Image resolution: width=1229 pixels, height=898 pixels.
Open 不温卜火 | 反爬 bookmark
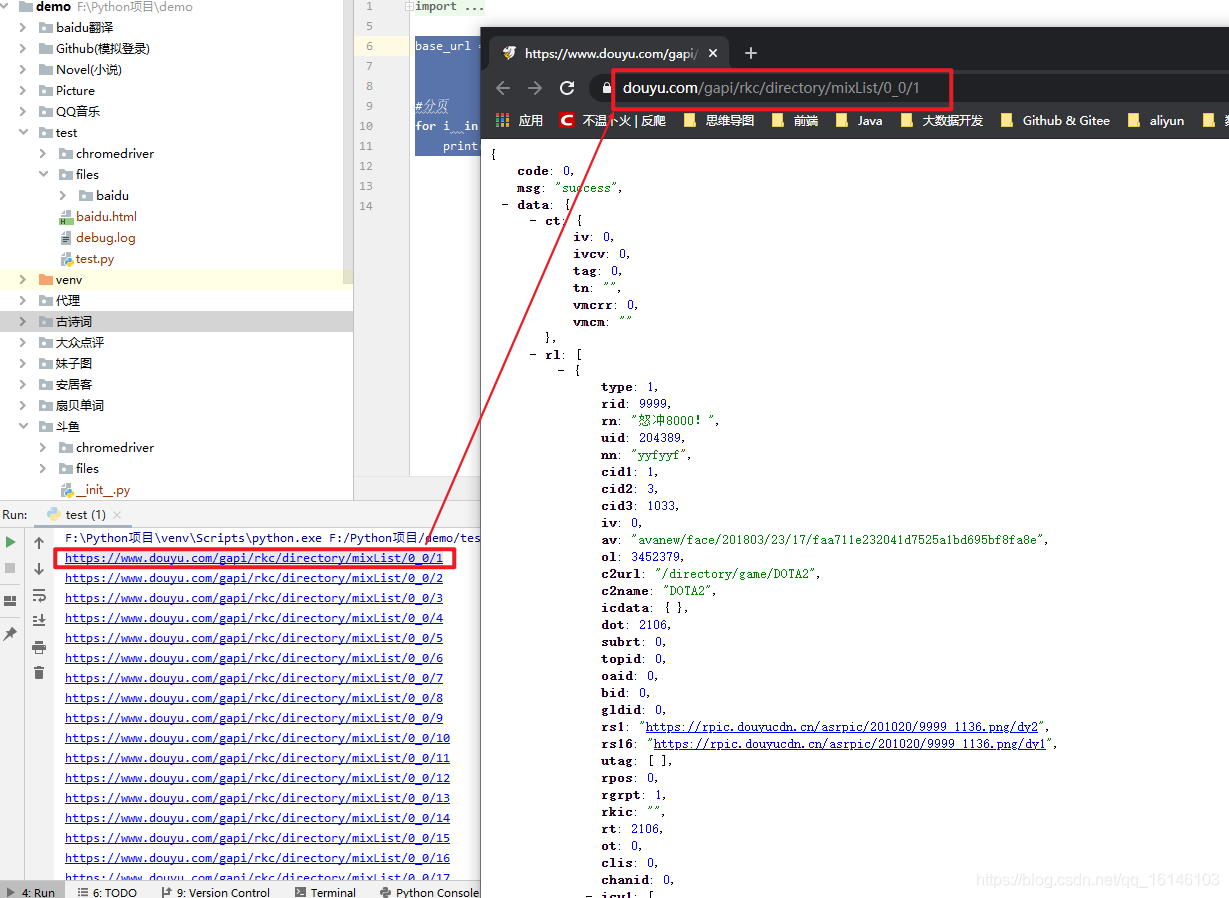[x=612, y=120]
